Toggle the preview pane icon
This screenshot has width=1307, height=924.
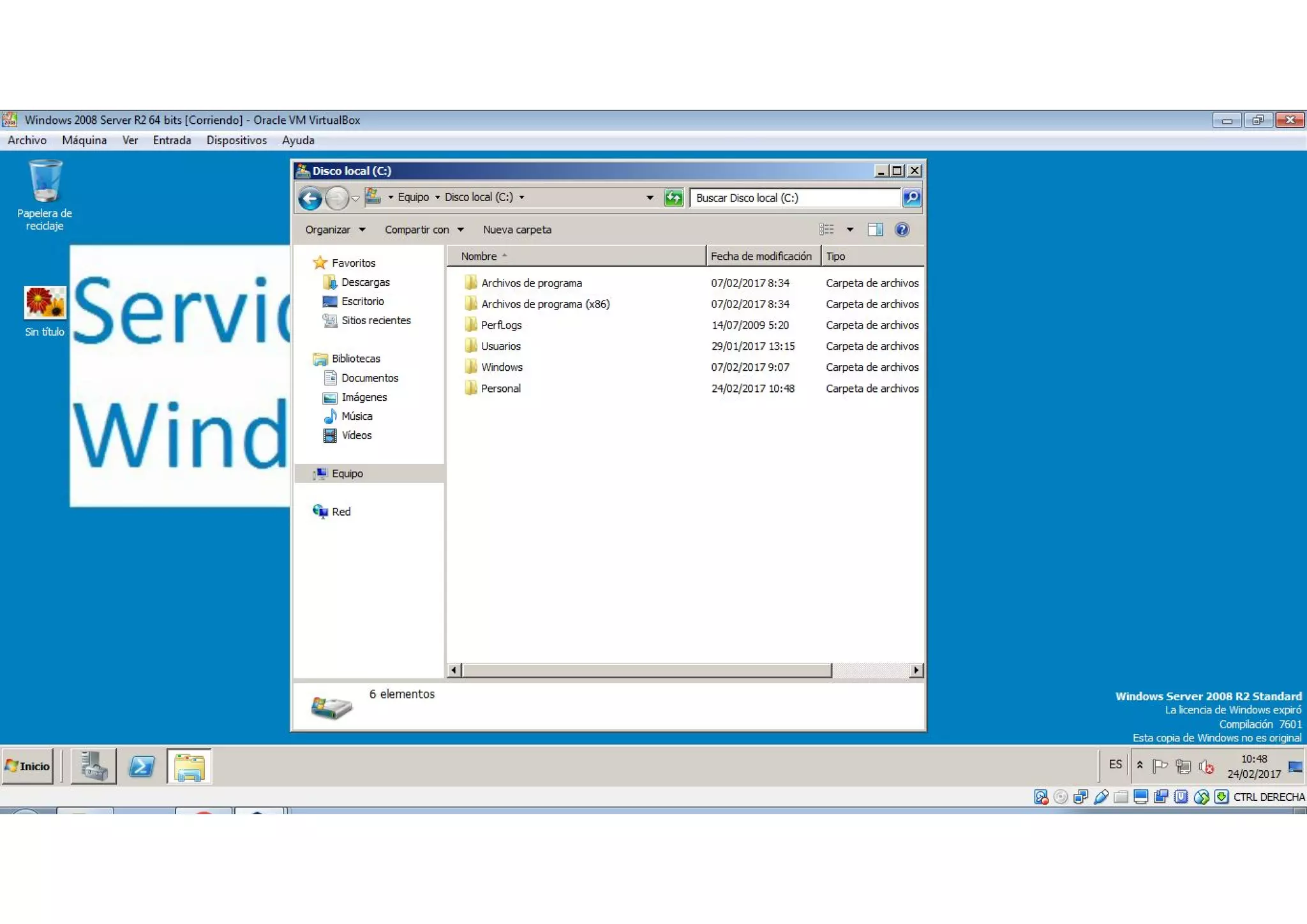875,230
